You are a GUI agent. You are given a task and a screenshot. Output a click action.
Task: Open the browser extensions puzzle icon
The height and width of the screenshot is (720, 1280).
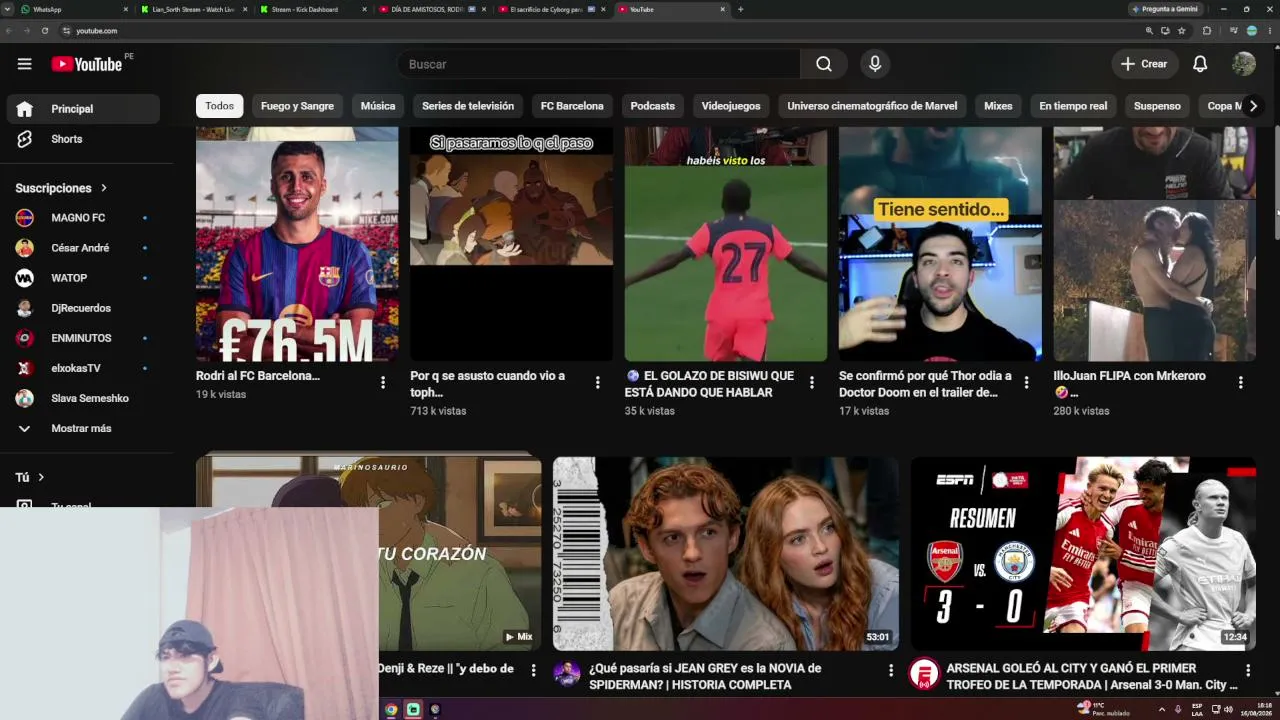(1207, 31)
